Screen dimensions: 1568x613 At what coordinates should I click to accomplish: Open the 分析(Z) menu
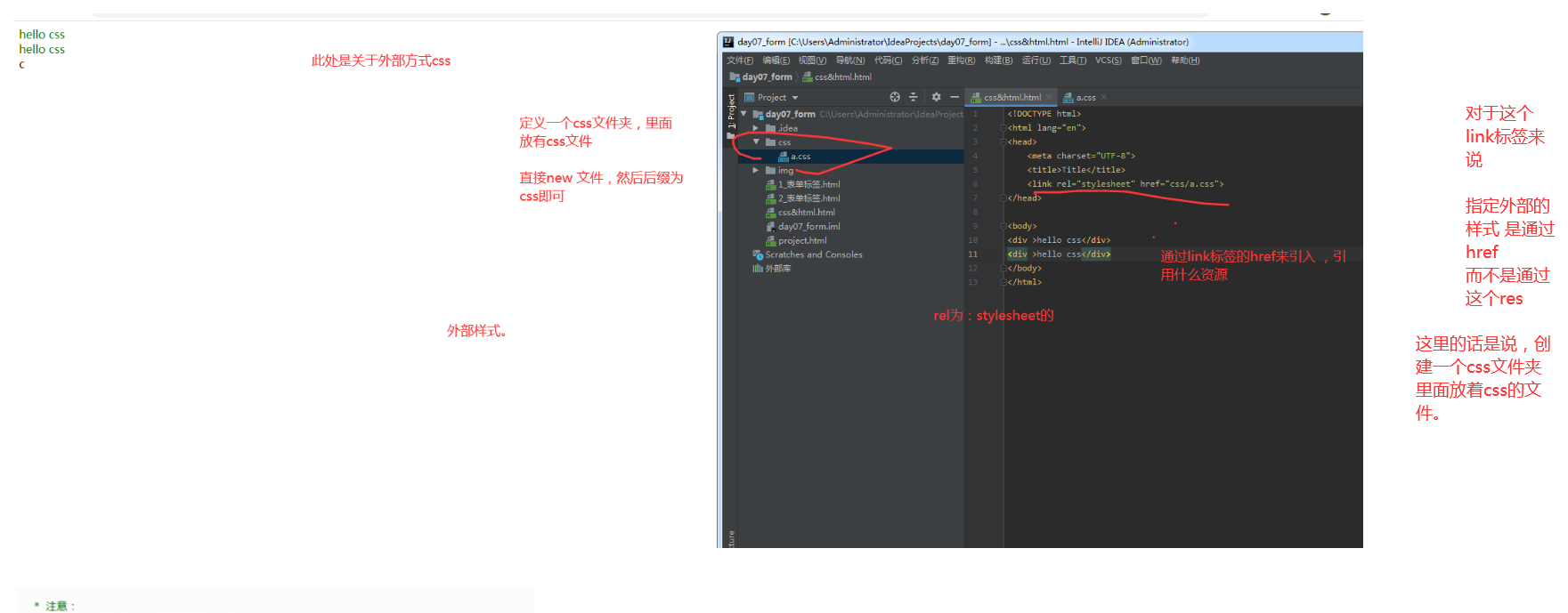coord(925,60)
